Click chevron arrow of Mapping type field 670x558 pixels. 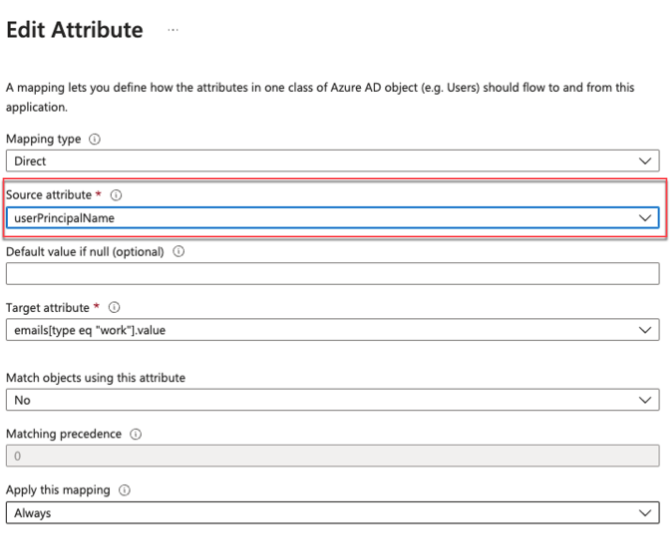coord(645,160)
